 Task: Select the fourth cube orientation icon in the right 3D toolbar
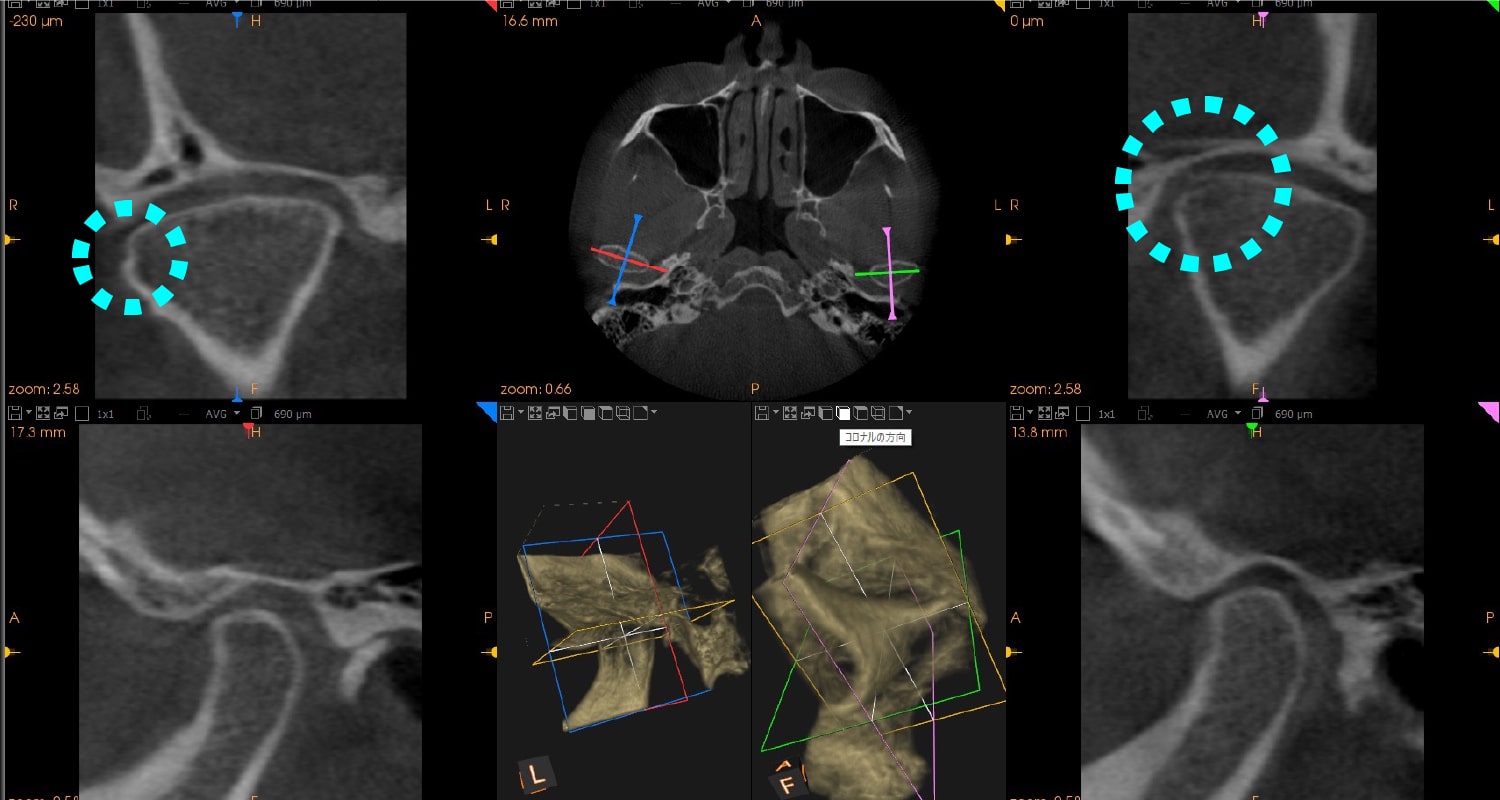point(878,413)
